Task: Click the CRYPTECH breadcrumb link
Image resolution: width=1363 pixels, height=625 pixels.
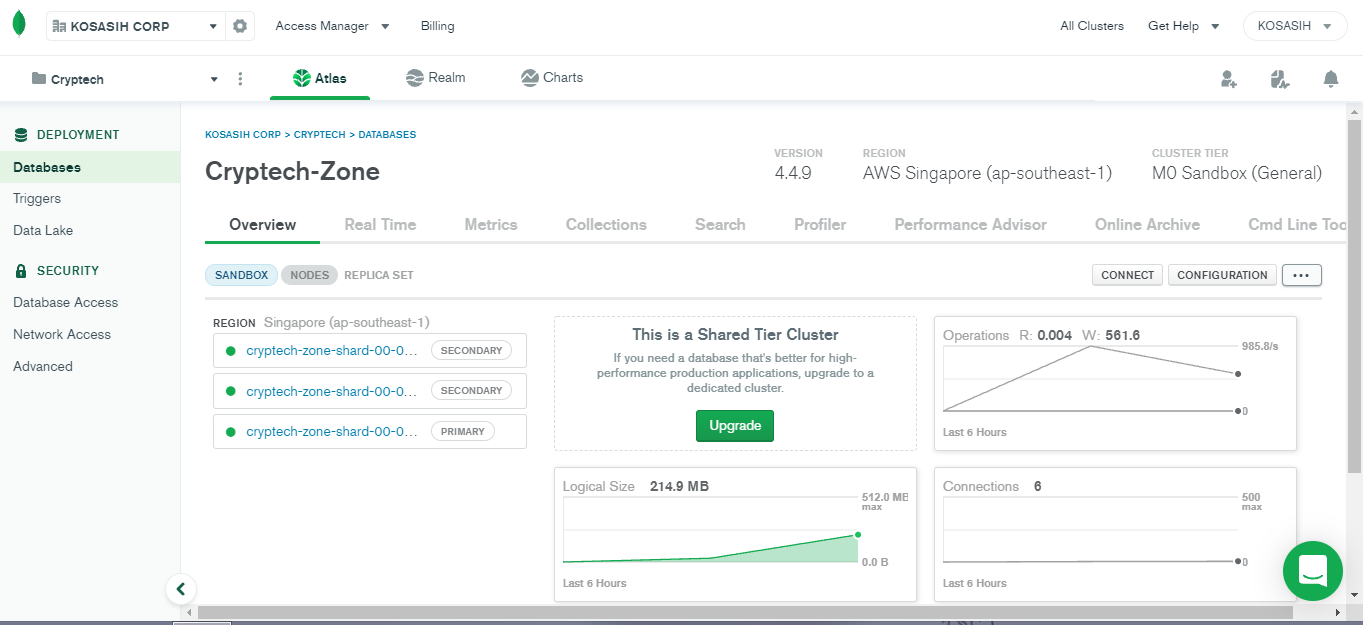Action: [319, 134]
